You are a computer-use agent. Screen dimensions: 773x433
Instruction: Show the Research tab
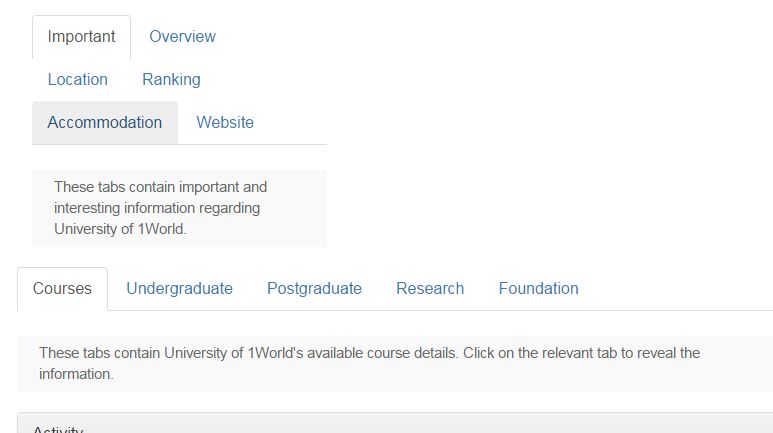[430, 289]
